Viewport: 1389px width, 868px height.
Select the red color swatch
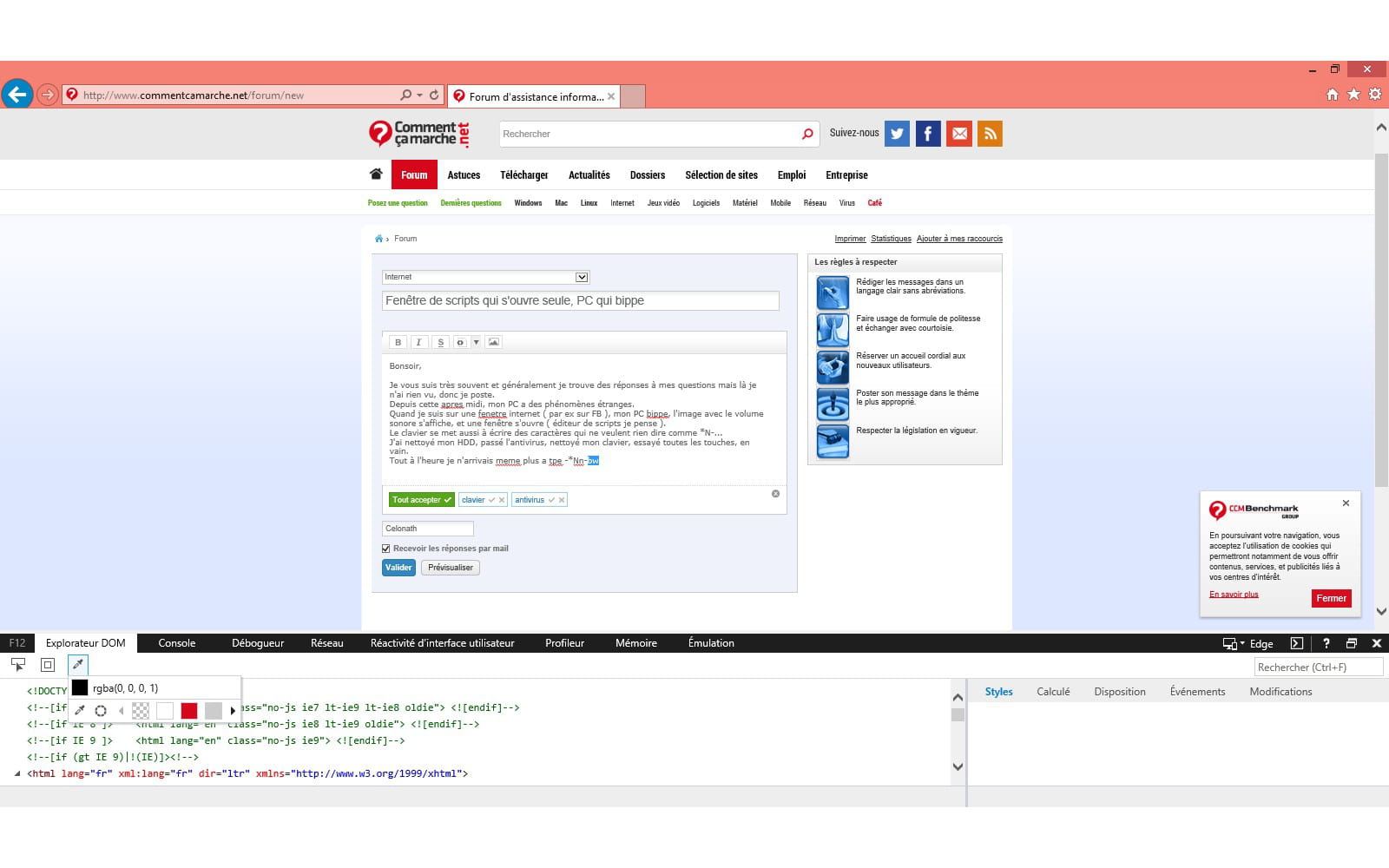tap(189, 711)
